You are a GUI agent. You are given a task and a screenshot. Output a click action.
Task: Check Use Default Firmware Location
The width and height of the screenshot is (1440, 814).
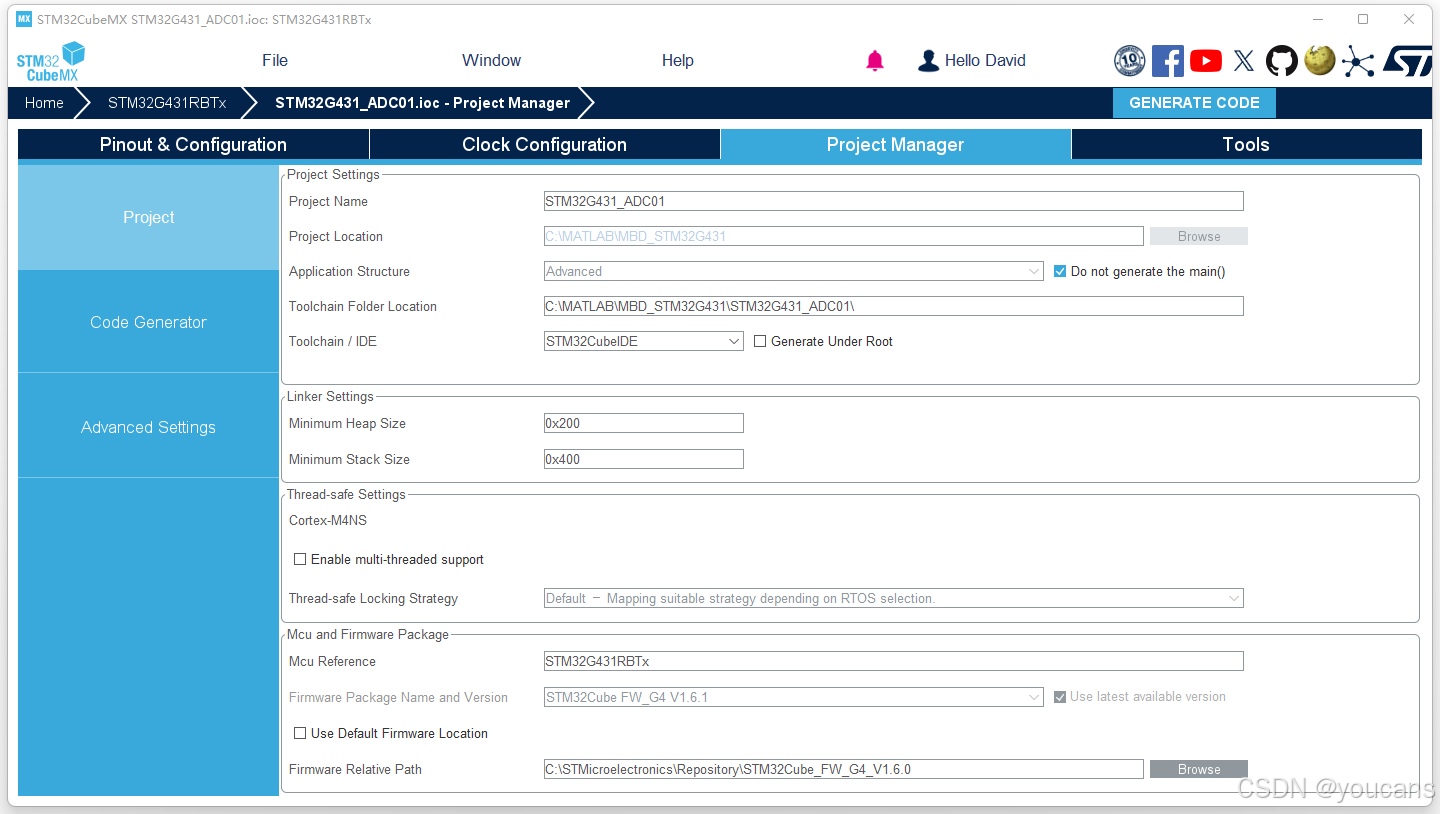[300, 733]
